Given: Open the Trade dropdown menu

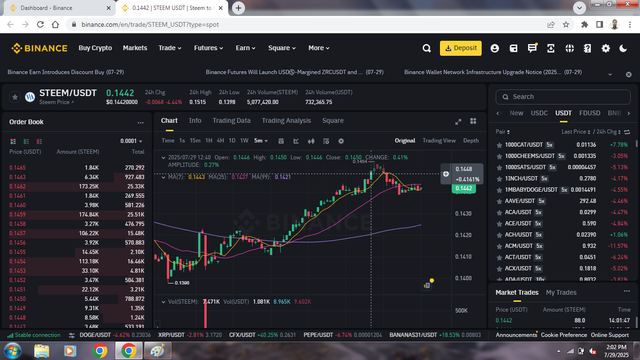Looking at the screenshot, I should 169,48.
